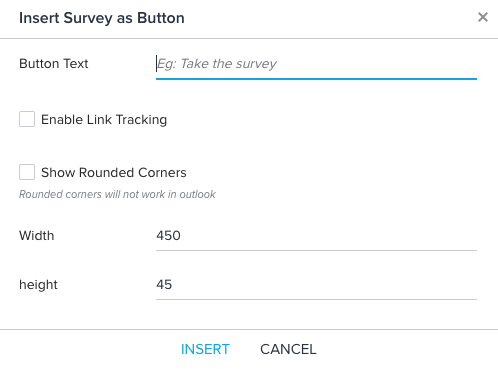
Task: Click the 'Button Text' field label
Action: (54, 64)
